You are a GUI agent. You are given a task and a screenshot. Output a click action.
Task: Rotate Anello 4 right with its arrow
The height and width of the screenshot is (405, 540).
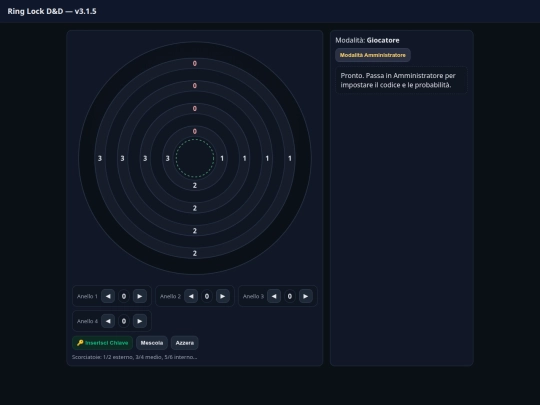click(139, 321)
